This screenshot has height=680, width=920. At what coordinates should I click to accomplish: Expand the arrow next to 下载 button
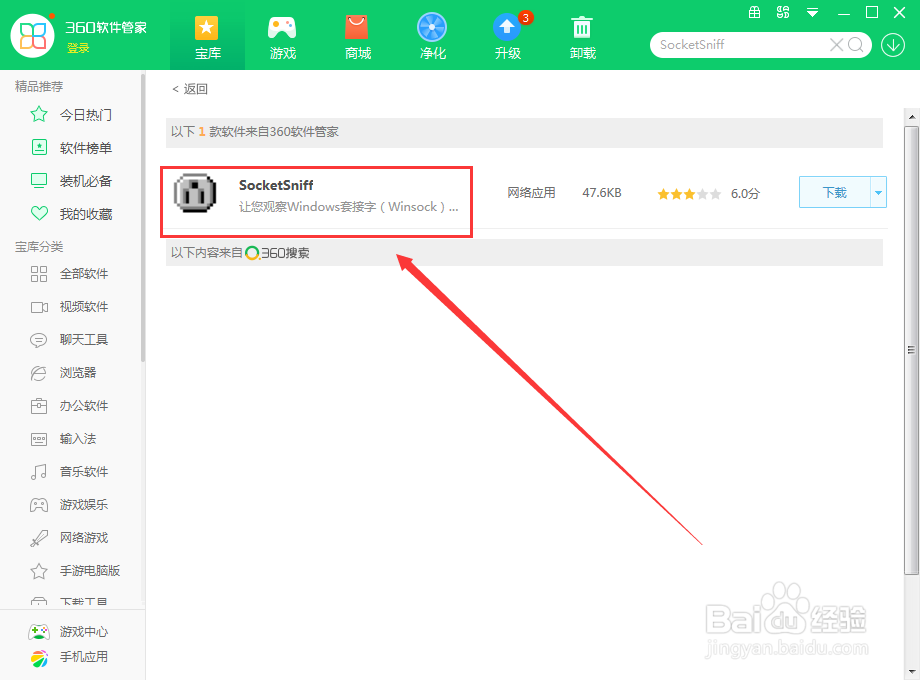[878, 192]
